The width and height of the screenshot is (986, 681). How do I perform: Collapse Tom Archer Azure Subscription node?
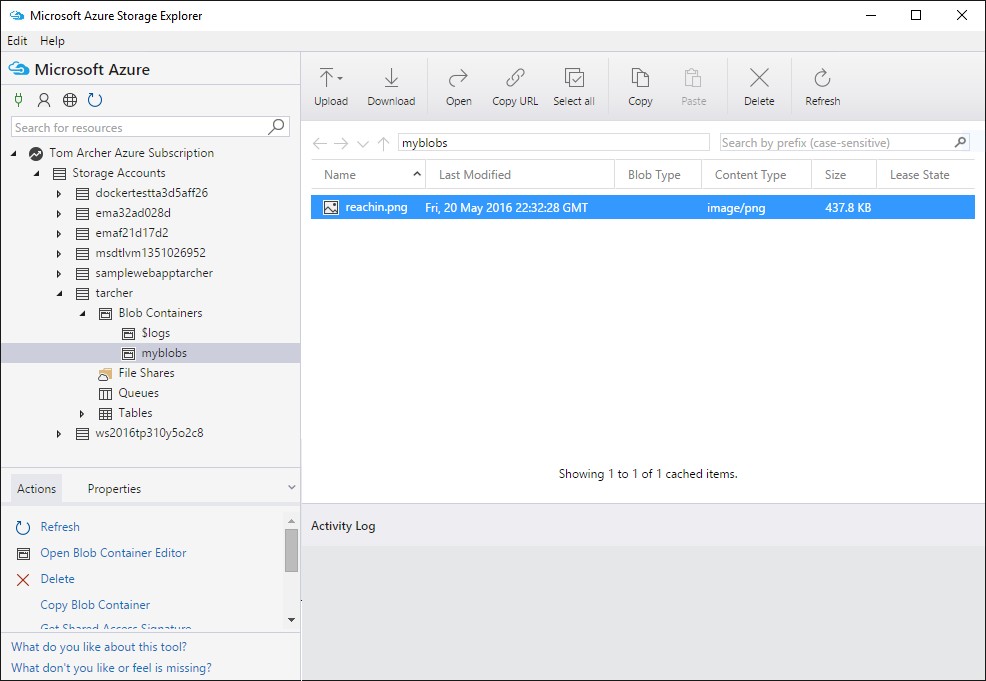(x=14, y=153)
